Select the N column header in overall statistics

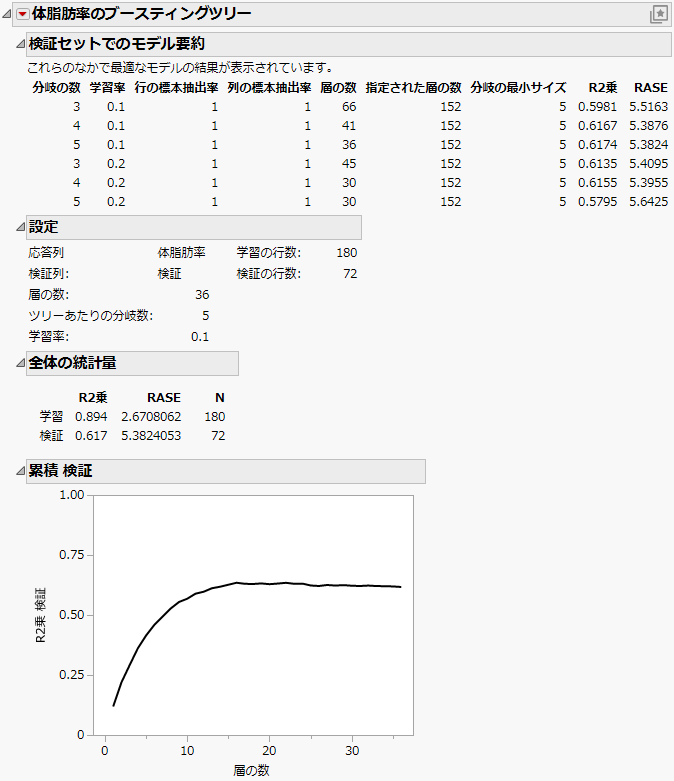coord(220,397)
